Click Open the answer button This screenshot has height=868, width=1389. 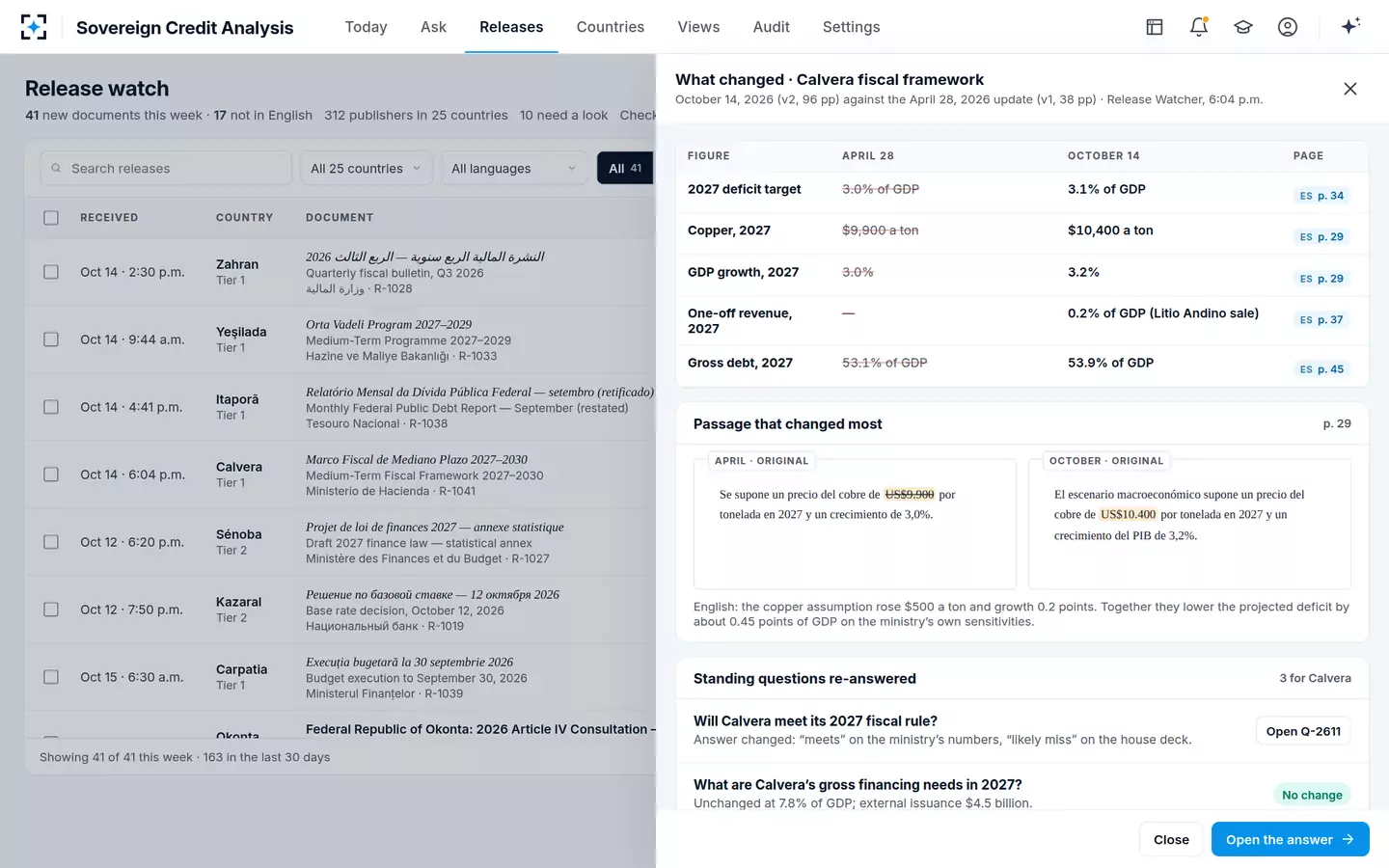pos(1291,839)
